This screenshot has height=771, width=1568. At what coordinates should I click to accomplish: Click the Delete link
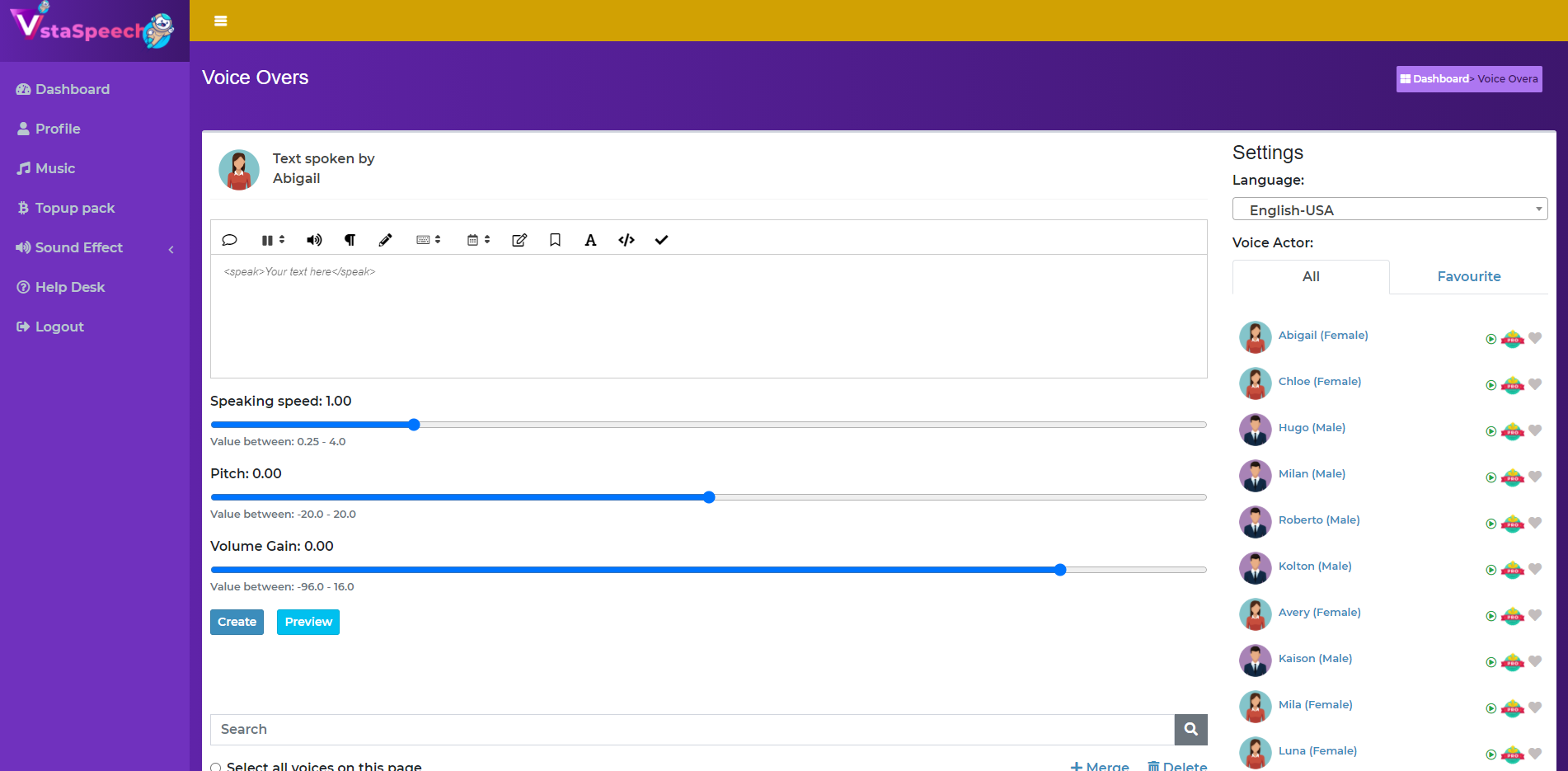(1177, 766)
